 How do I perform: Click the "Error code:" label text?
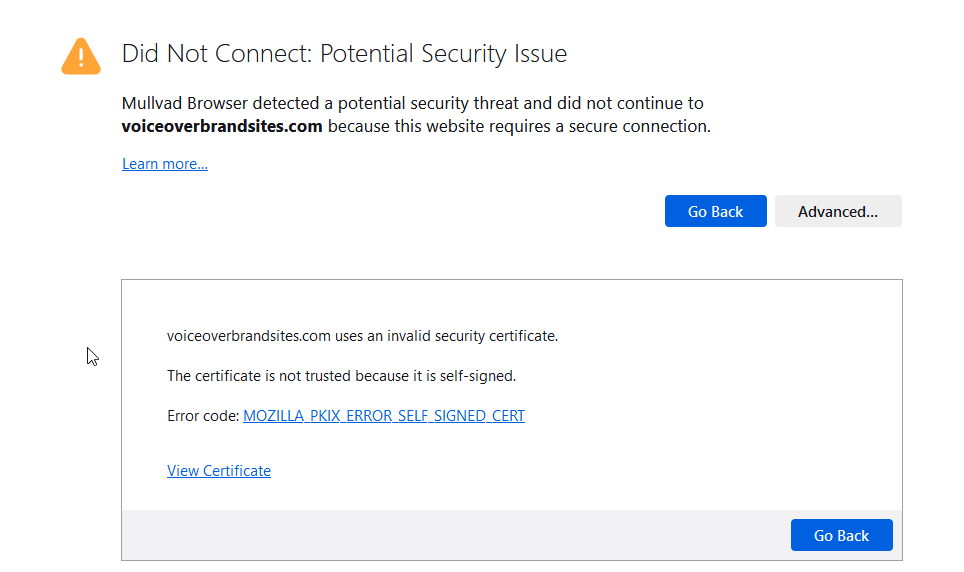click(x=203, y=416)
